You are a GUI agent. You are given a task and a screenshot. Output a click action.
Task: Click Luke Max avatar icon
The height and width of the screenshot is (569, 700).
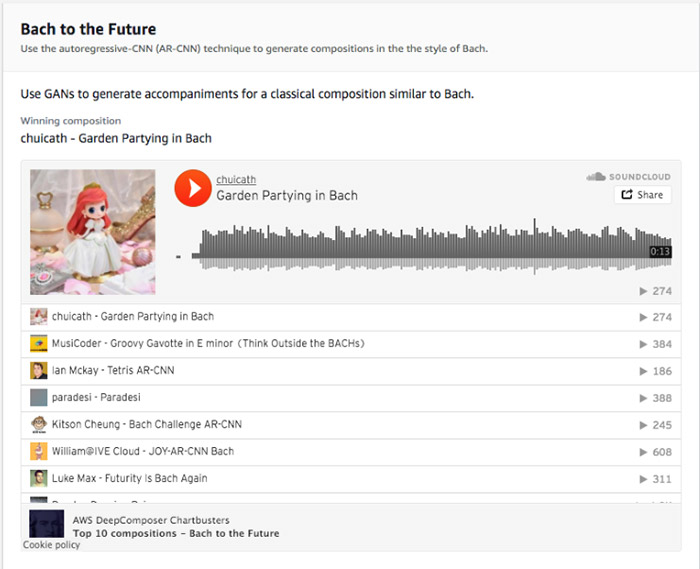click(x=38, y=478)
